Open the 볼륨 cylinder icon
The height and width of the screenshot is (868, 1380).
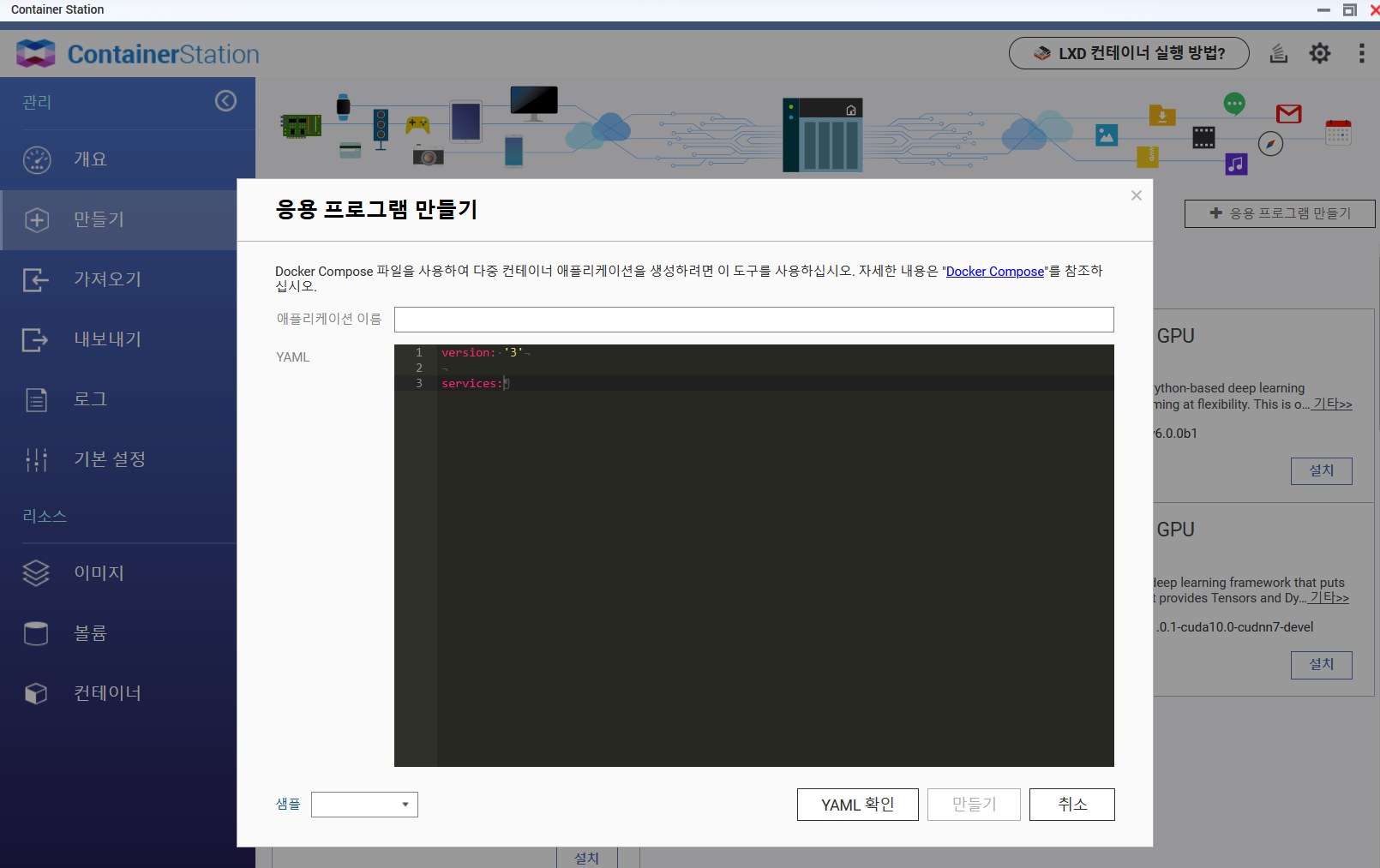[x=36, y=633]
